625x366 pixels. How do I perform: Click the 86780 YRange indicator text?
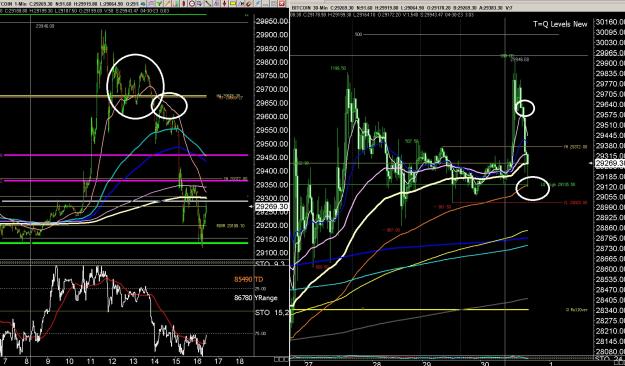256,297
